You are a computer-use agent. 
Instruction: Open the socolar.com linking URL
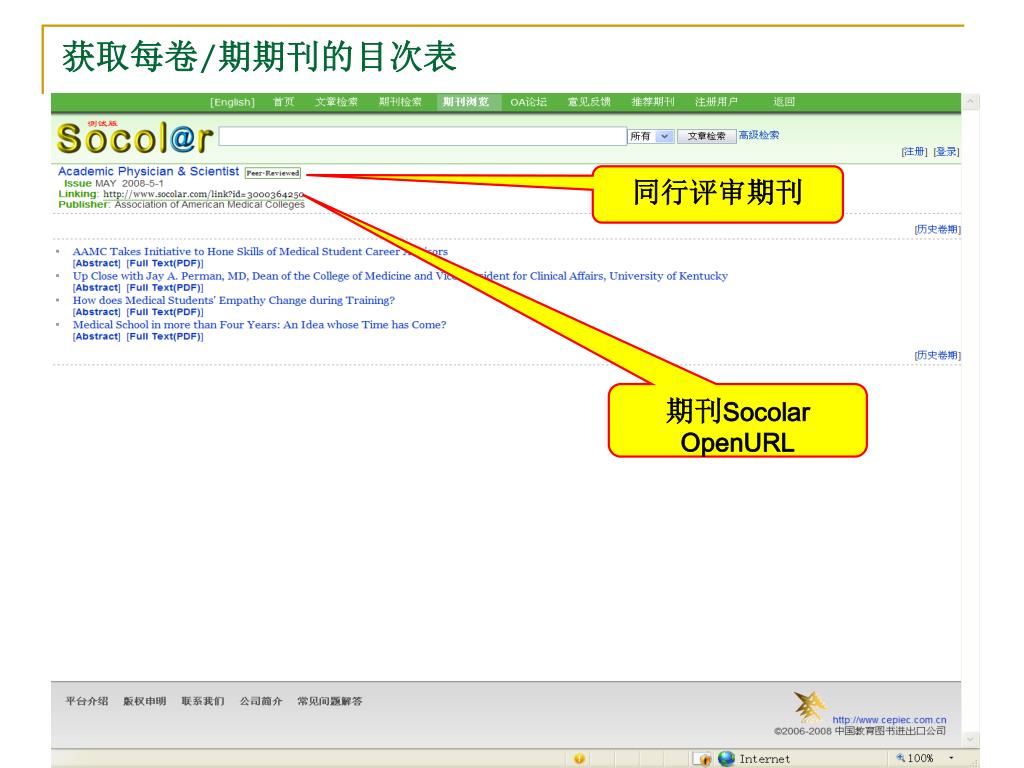203,194
